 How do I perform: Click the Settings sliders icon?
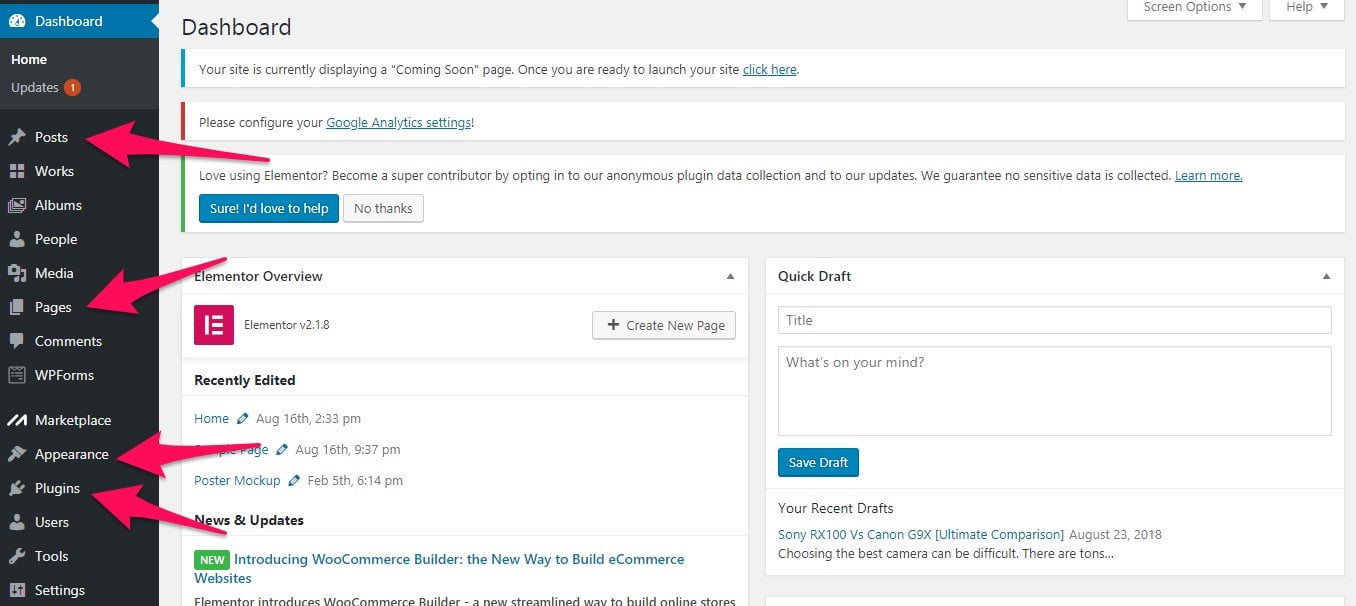17,590
